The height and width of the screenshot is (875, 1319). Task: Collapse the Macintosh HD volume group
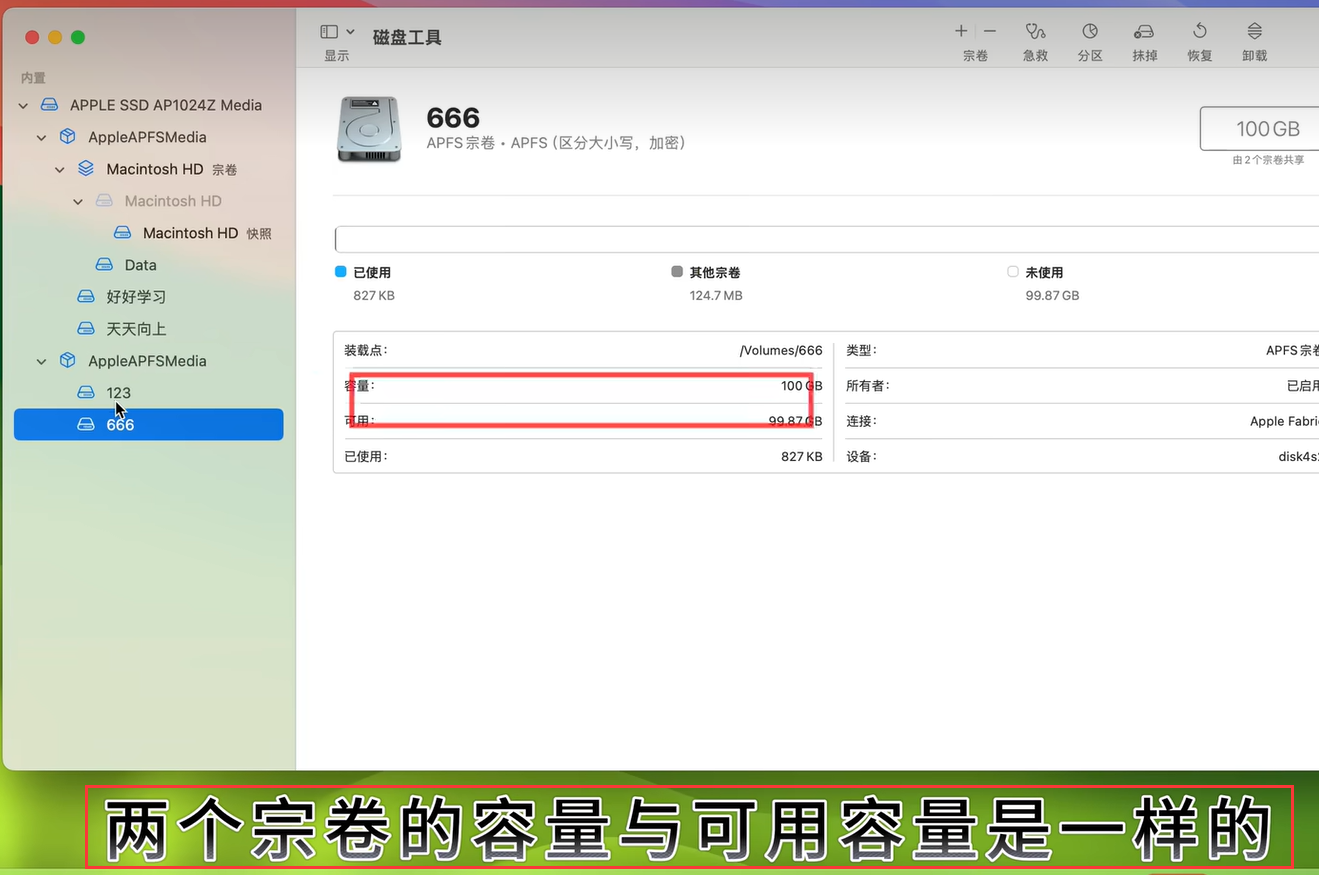click(60, 169)
